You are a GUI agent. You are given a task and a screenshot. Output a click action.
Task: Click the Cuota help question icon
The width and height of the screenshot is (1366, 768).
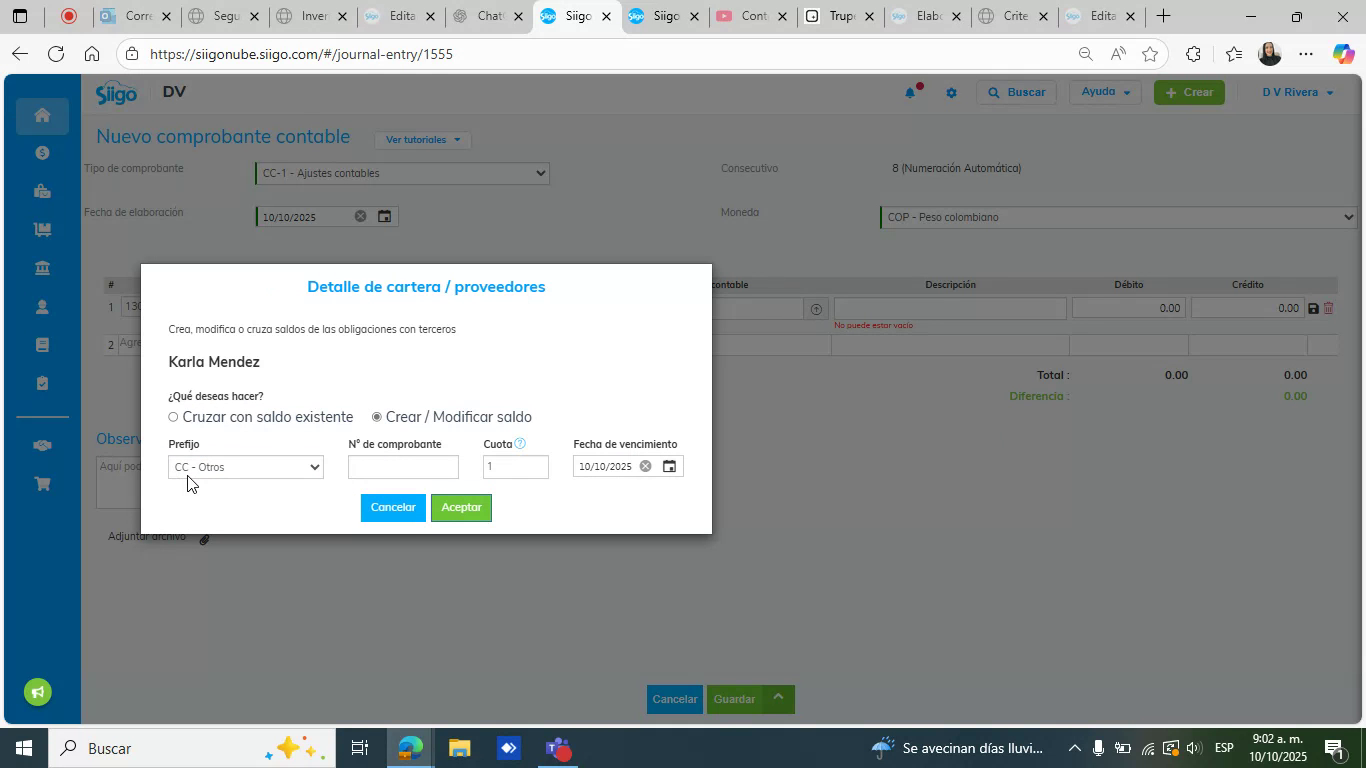[x=520, y=443]
